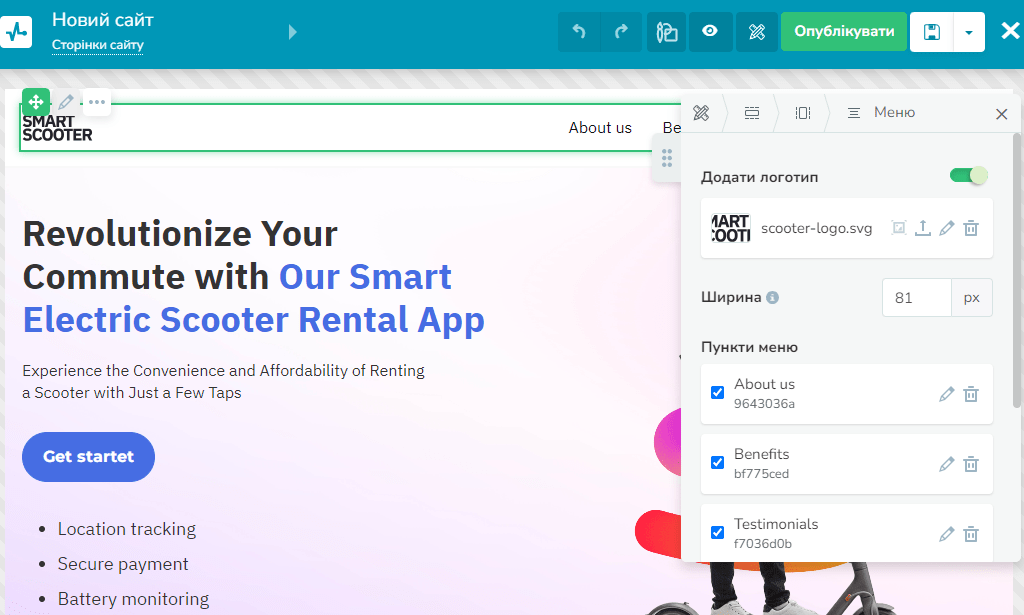This screenshot has height=615, width=1024.
Task: Click the redo arrow in top toolbar
Action: (622, 32)
